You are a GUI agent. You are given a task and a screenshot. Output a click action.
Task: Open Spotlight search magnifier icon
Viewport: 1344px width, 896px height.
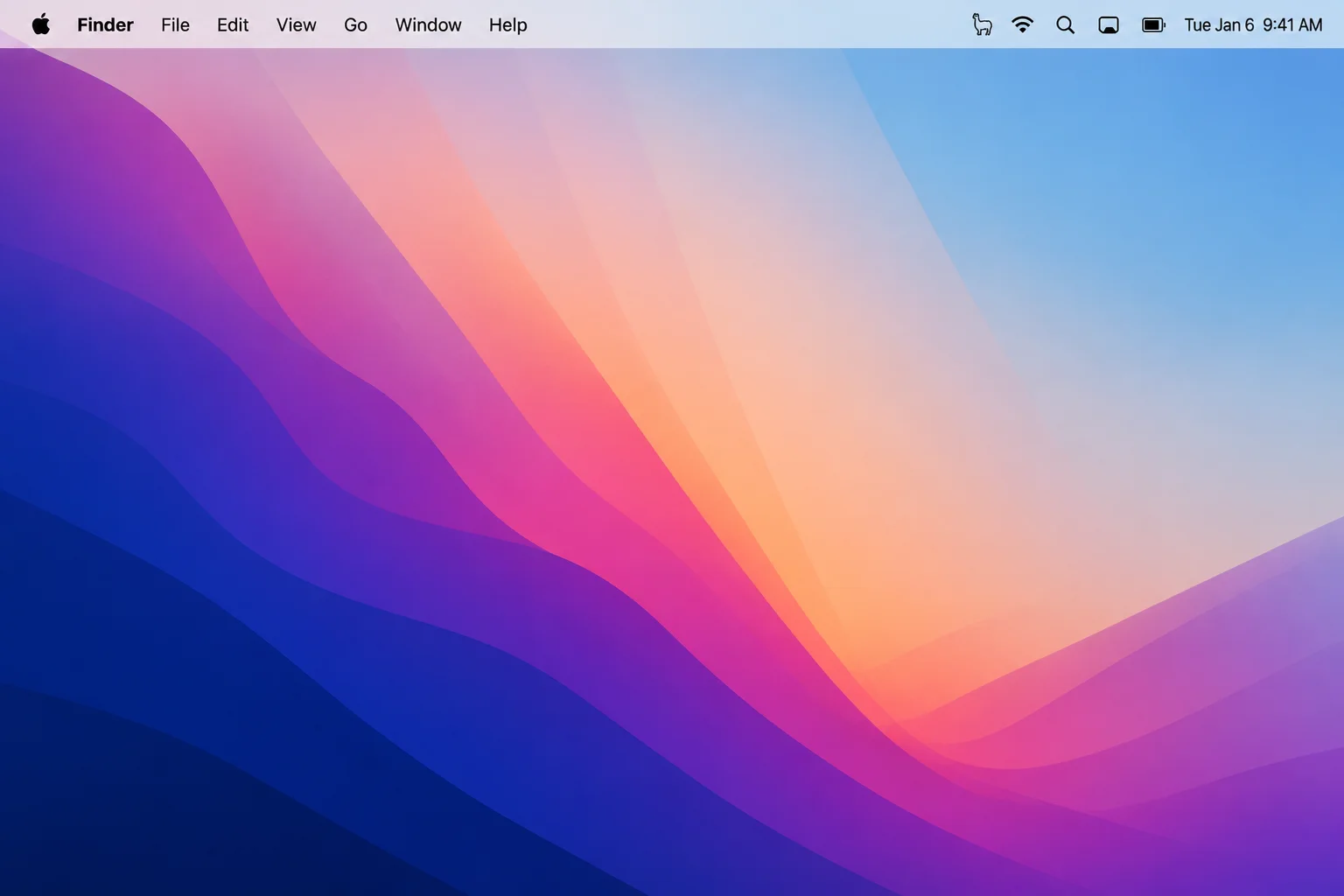click(x=1065, y=24)
